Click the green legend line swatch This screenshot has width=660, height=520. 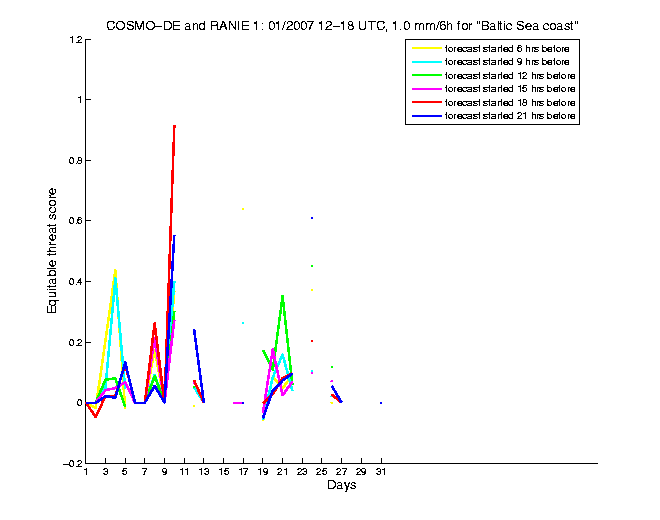(426, 76)
